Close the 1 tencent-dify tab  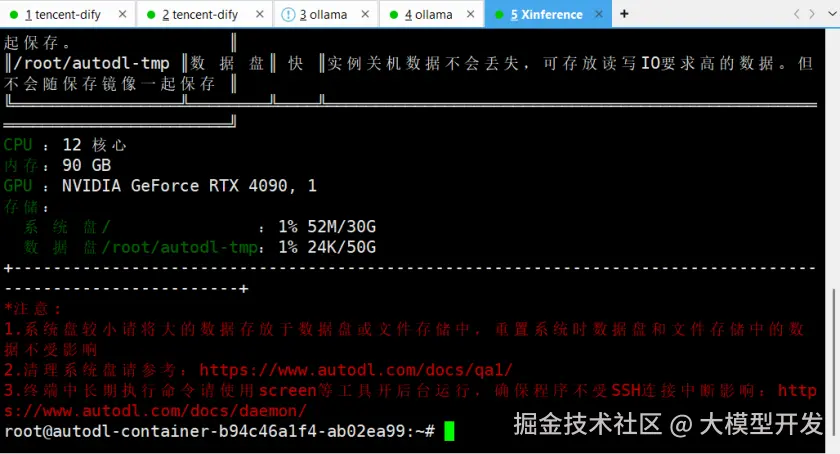pos(123,14)
